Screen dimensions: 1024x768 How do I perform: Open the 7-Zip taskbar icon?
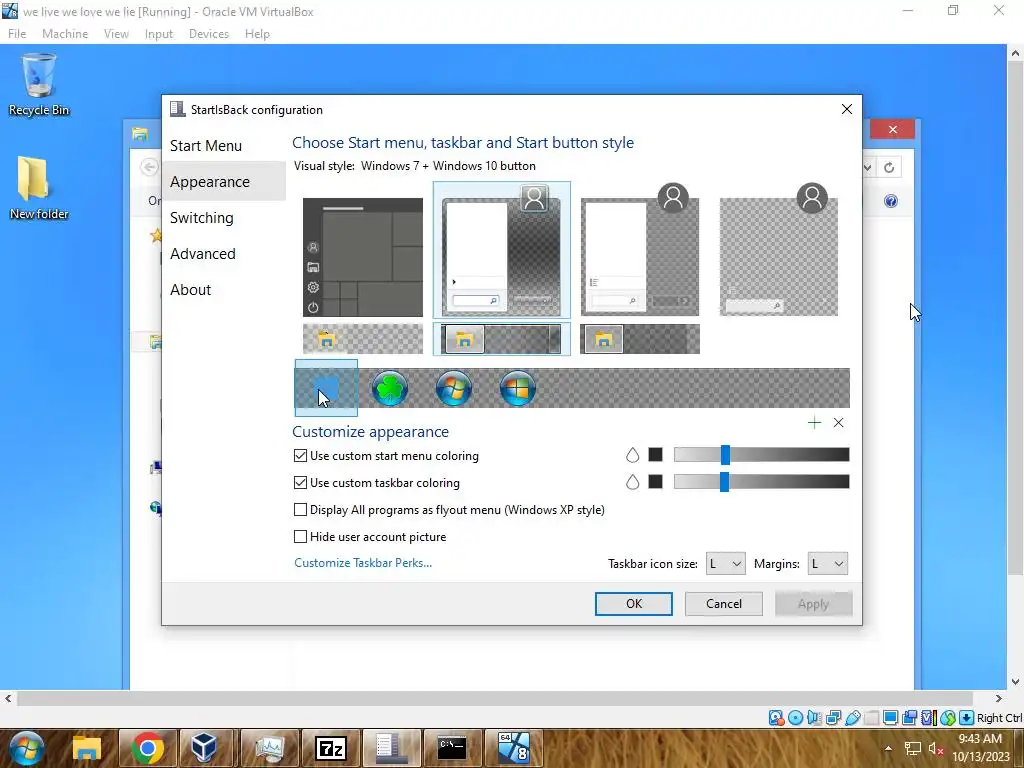point(330,748)
